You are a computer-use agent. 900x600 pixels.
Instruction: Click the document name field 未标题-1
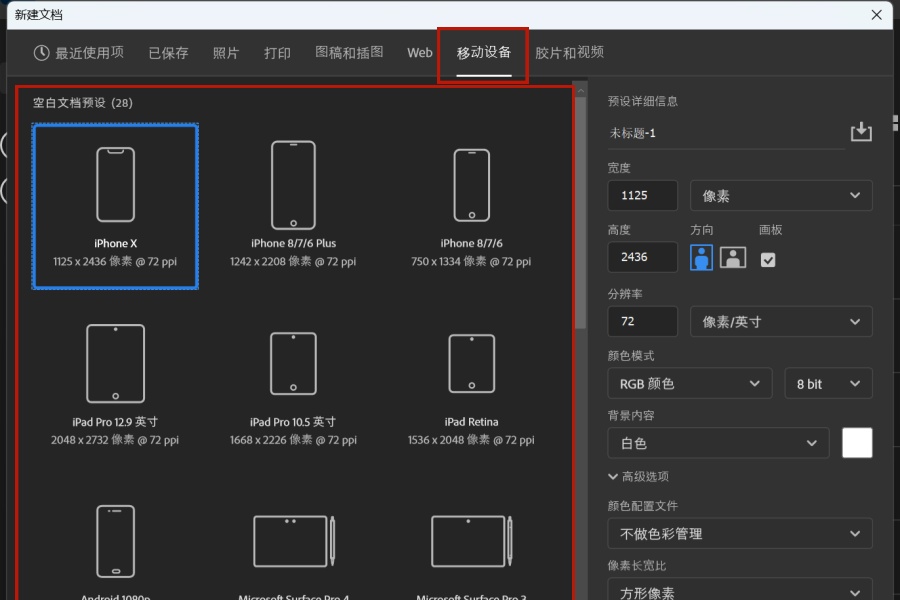(726, 133)
